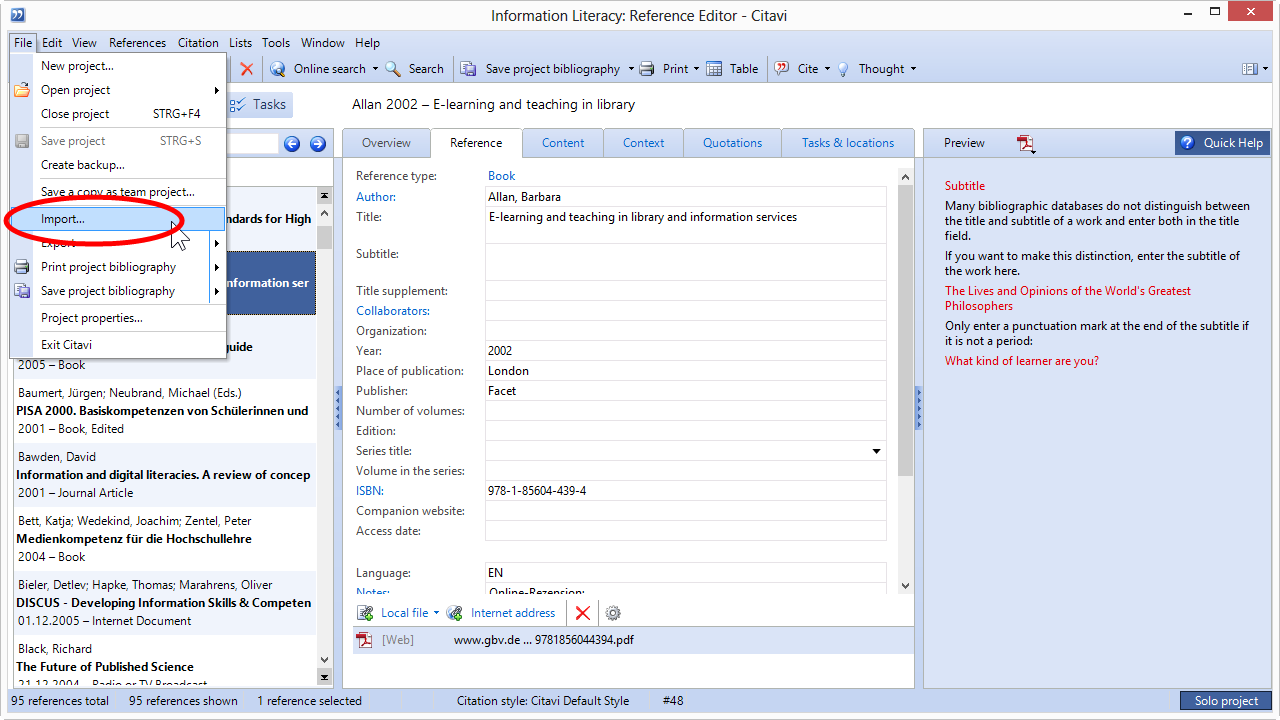Screen dimensions: 1280x720
Task: Open the Thought dropdown arrow
Action: (913, 69)
